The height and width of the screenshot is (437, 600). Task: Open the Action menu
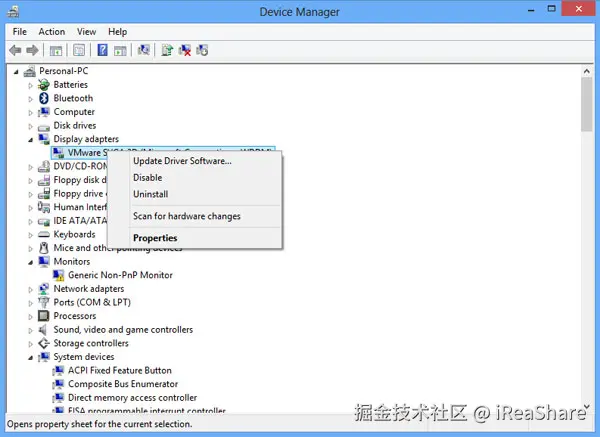point(52,32)
